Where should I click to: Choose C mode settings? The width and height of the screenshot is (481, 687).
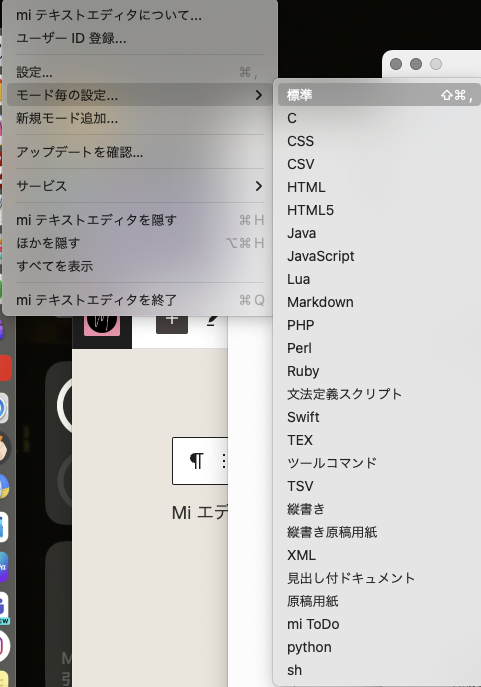click(379, 118)
